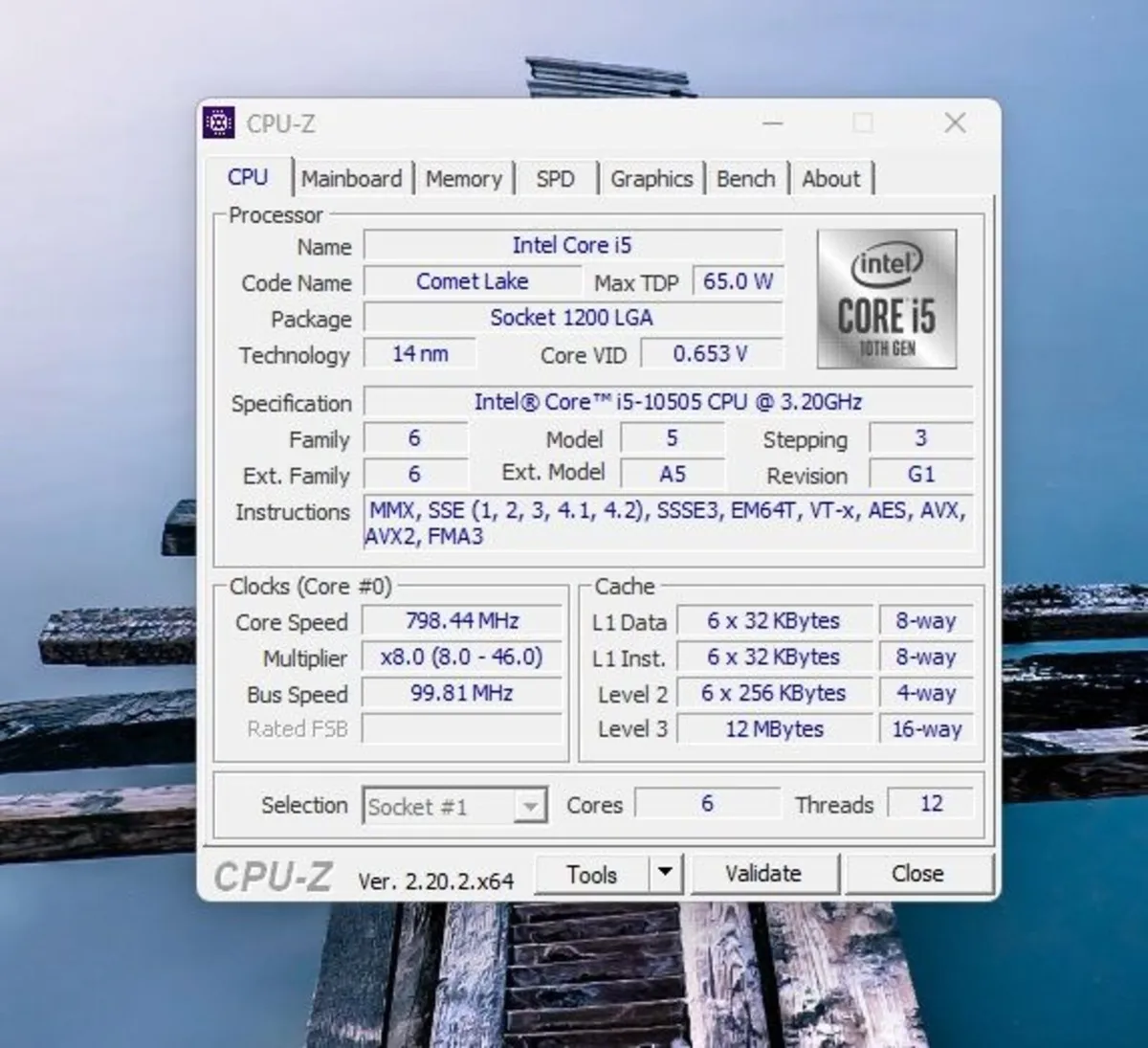Click the Revision value 'G1'
1148x1048 pixels.
pyautogui.click(x=921, y=475)
